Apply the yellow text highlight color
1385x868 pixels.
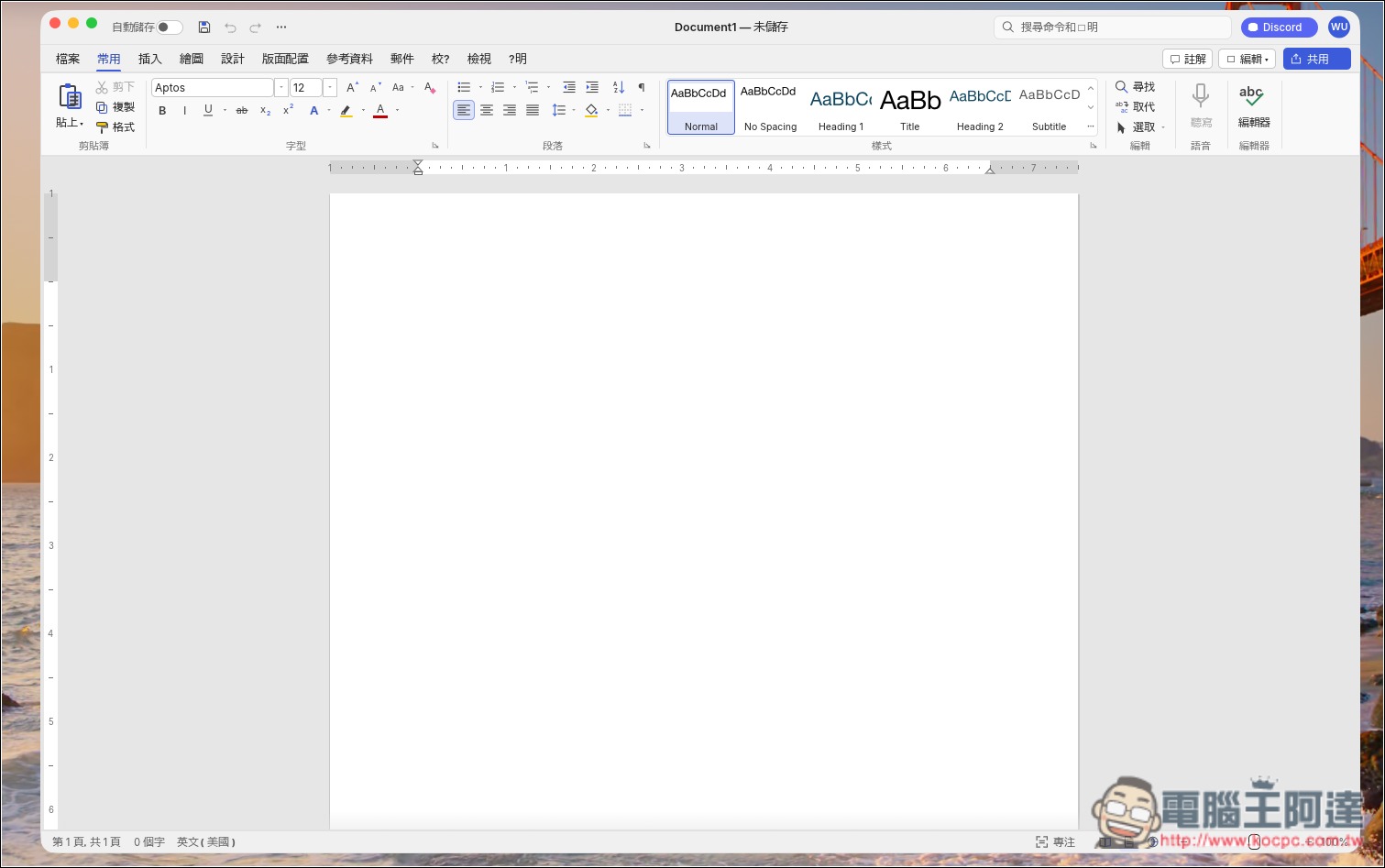pos(346,111)
